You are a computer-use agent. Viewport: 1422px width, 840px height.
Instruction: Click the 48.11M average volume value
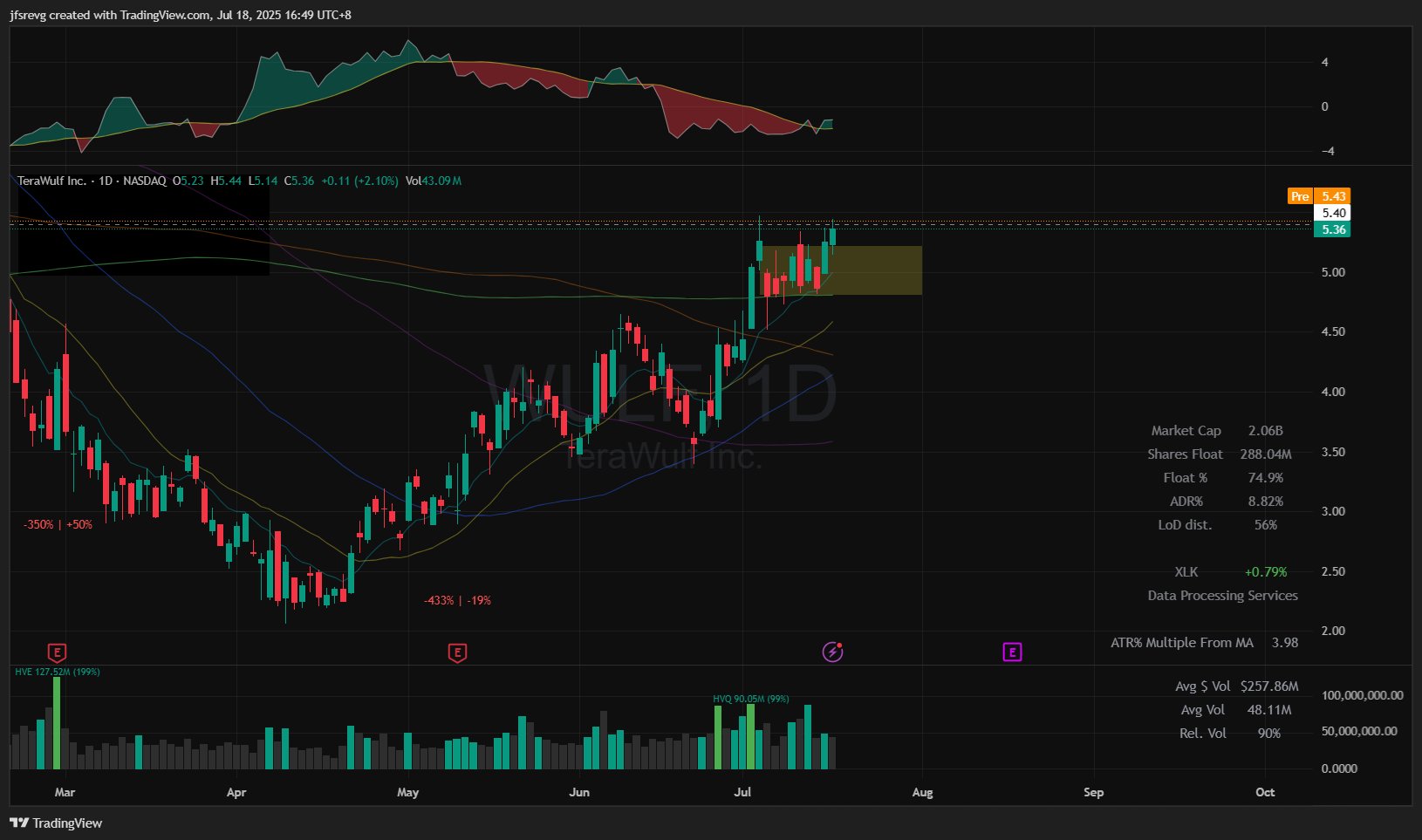pyautogui.click(x=1268, y=709)
